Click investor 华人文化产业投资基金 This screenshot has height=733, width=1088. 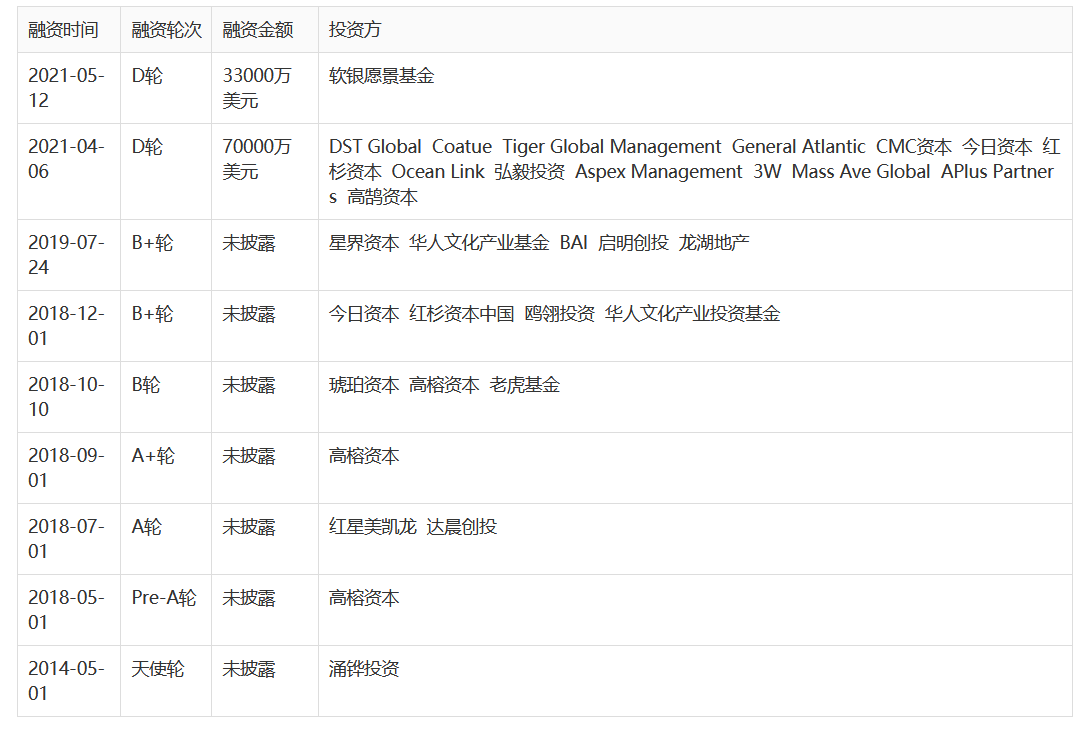pyautogui.click(x=692, y=314)
